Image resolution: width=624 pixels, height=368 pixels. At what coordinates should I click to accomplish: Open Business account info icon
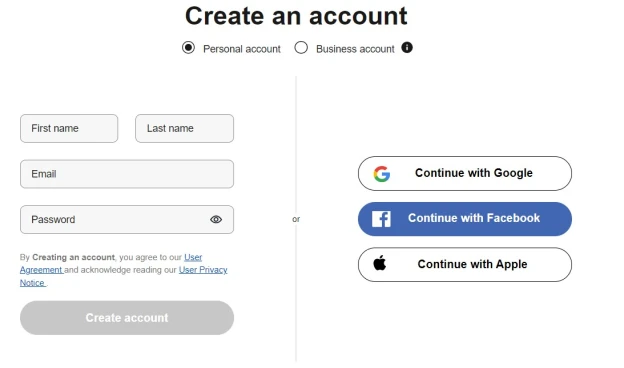[x=407, y=48]
